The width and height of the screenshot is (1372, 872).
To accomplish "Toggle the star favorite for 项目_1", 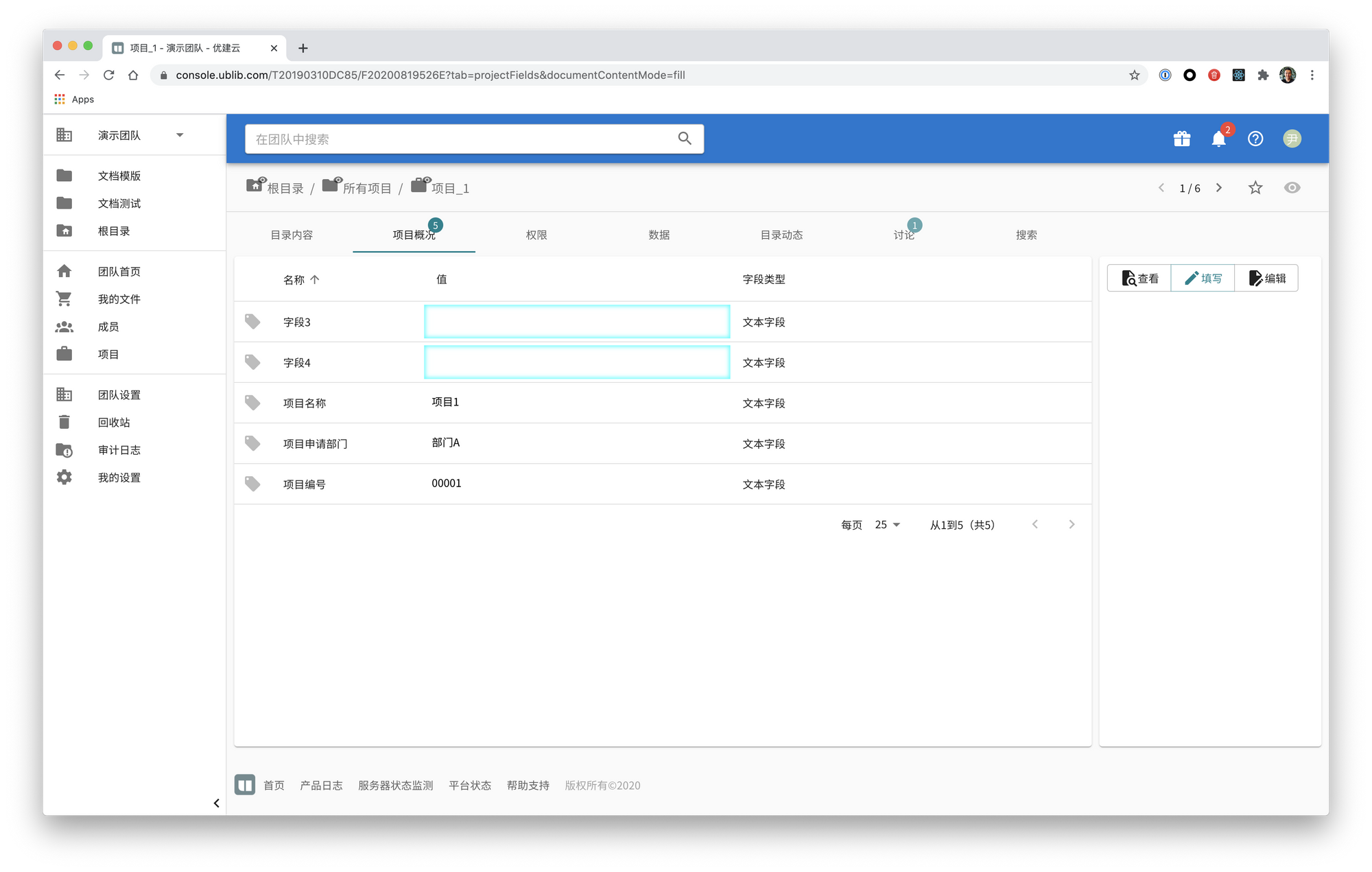I will point(1255,188).
